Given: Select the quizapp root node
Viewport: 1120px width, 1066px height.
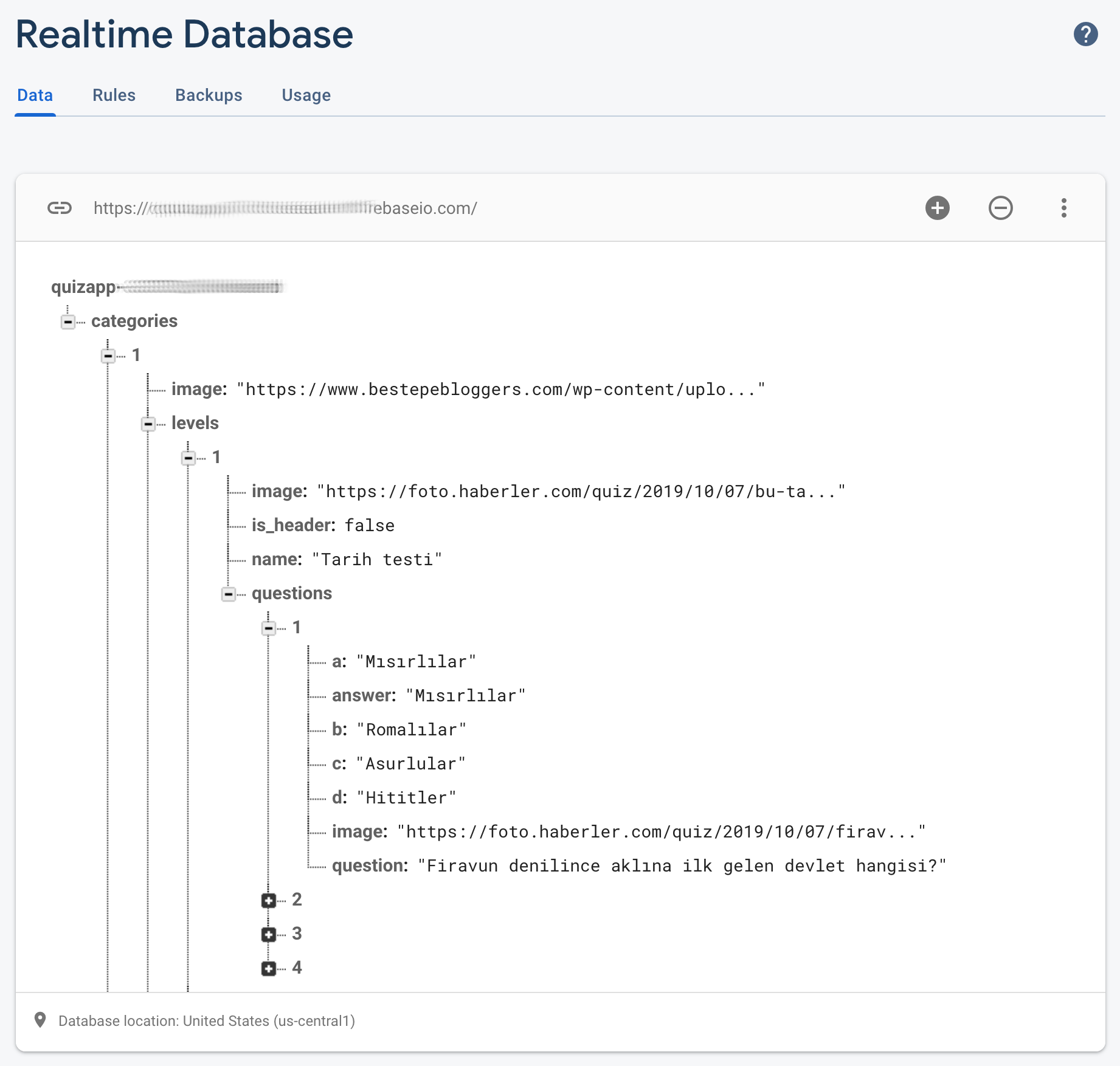Looking at the screenshot, I should [x=167, y=287].
